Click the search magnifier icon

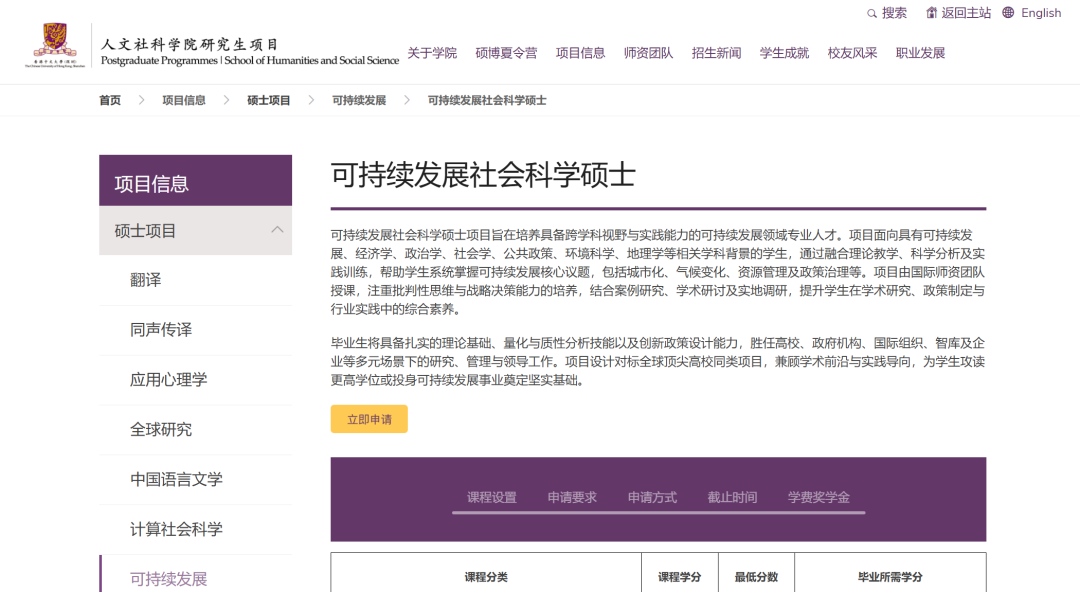pos(872,13)
